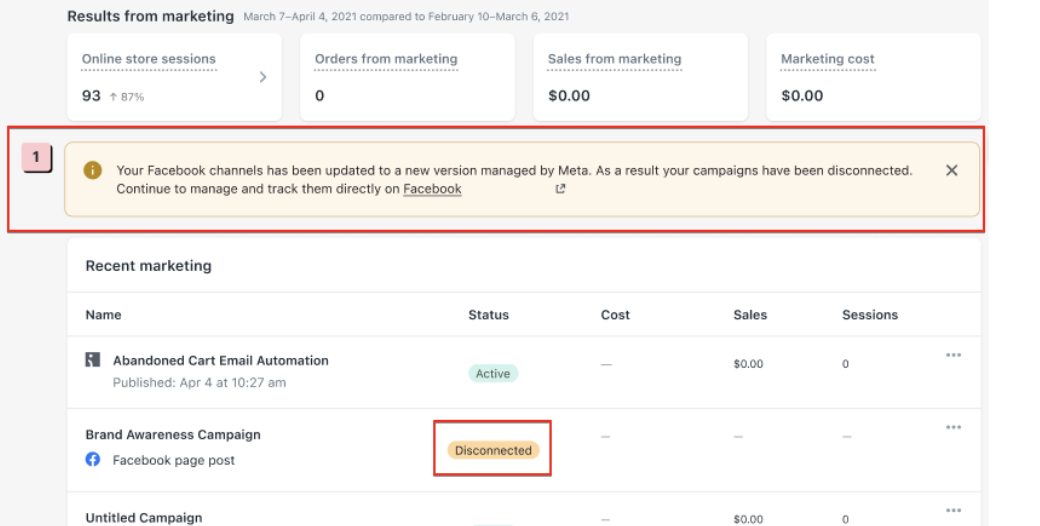Image resolution: width=1040 pixels, height=526 pixels.
Task: Open more options for Untitled Campaign
Action: [x=953, y=510]
